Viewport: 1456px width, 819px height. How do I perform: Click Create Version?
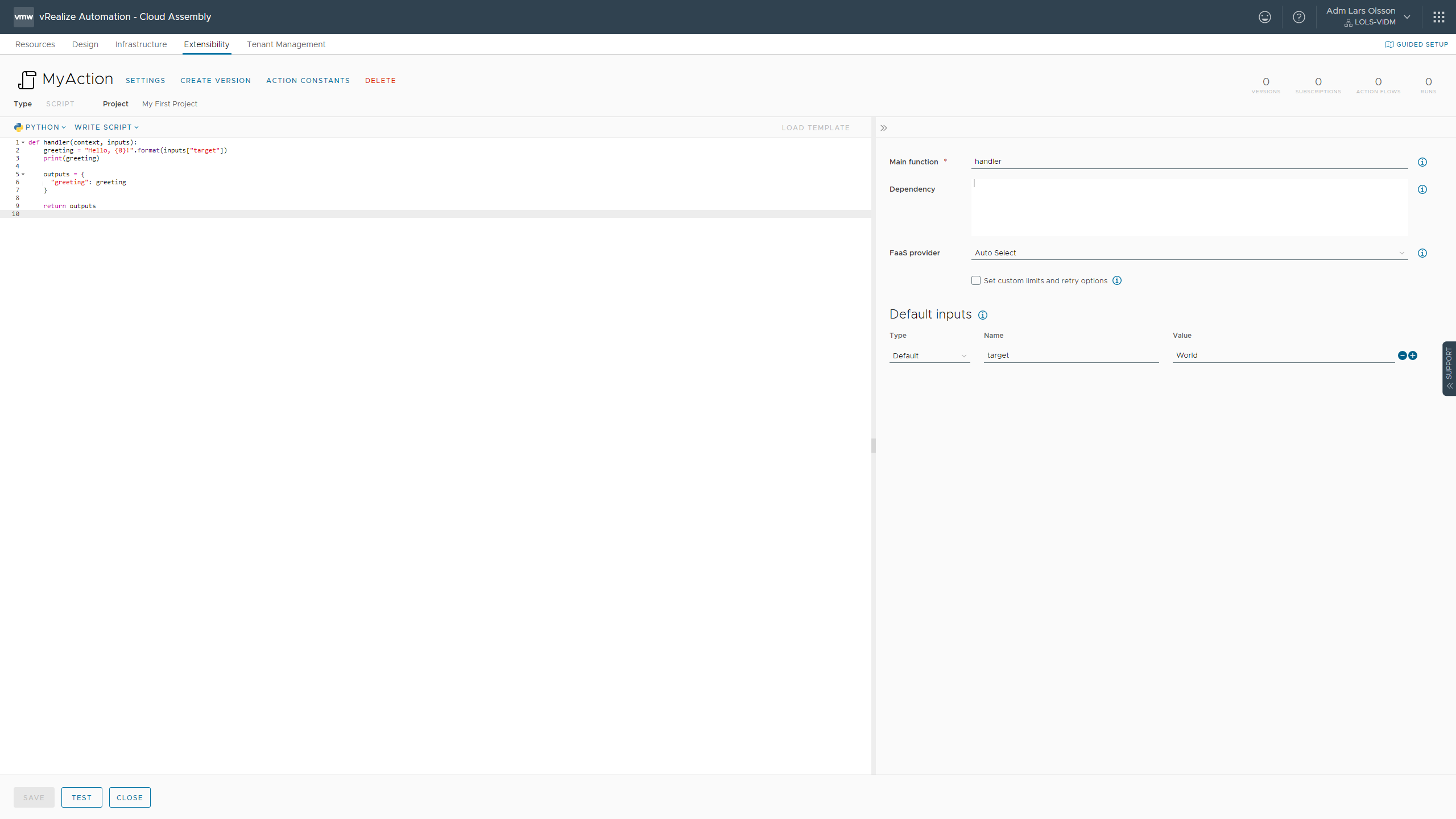click(216, 81)
